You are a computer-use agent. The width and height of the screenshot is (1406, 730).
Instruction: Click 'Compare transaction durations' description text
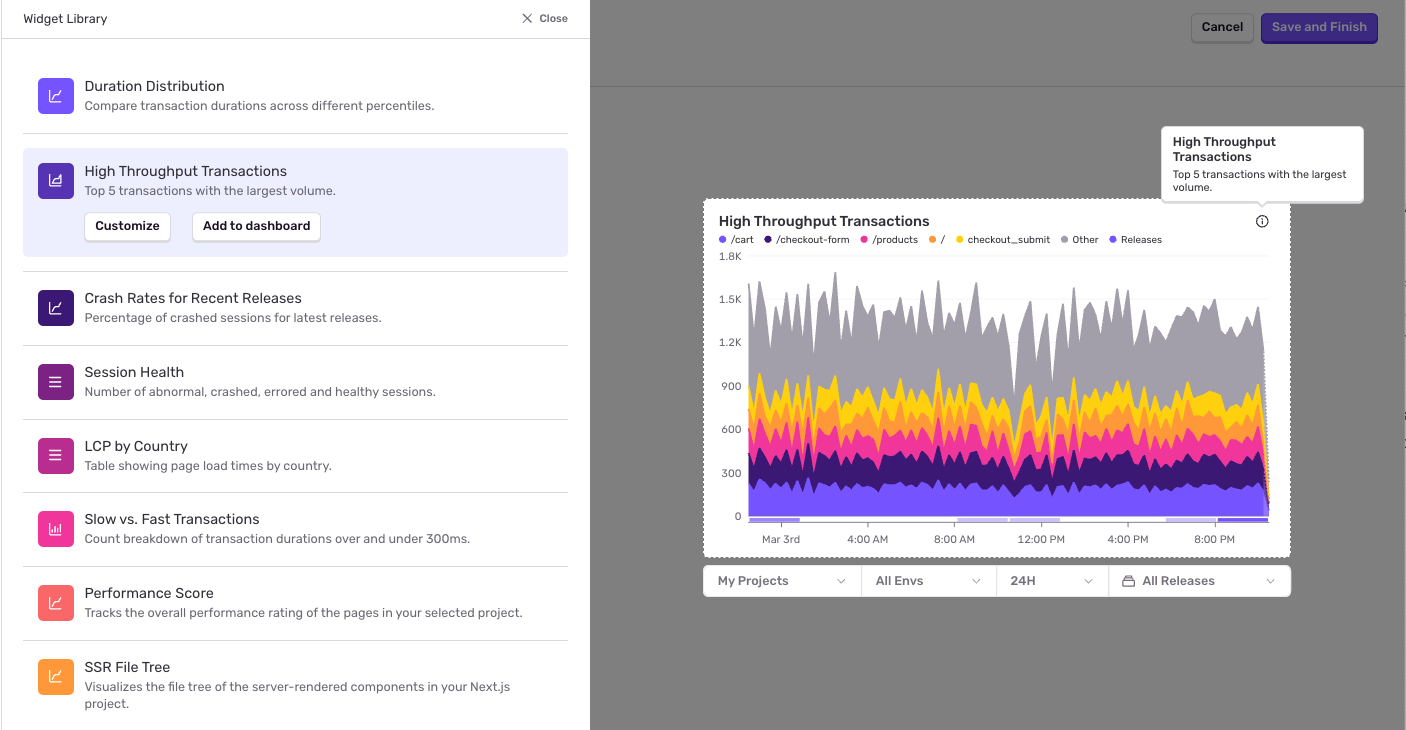(x=259, y=105)
